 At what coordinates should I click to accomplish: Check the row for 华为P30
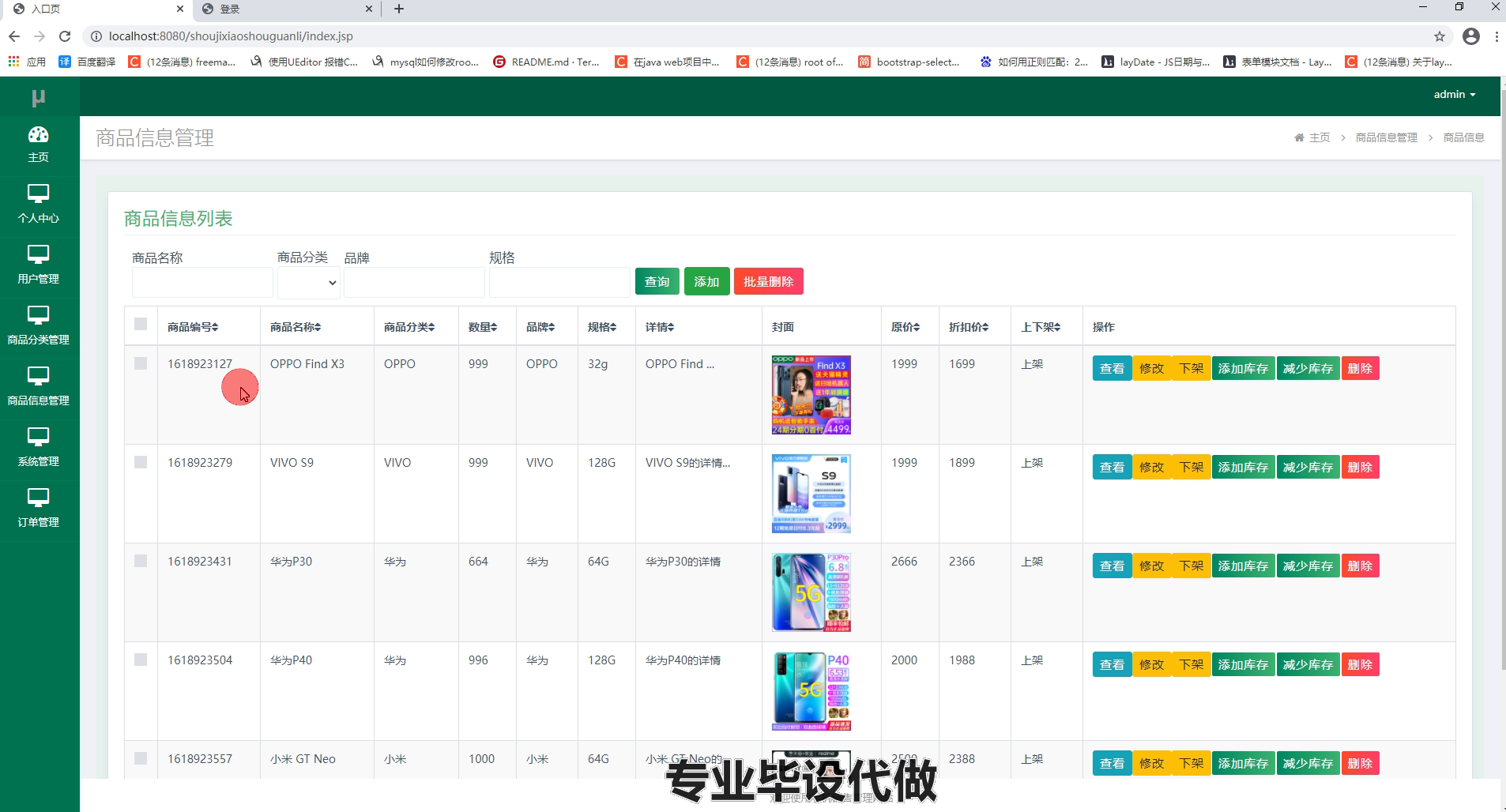(x=141, y=561)
